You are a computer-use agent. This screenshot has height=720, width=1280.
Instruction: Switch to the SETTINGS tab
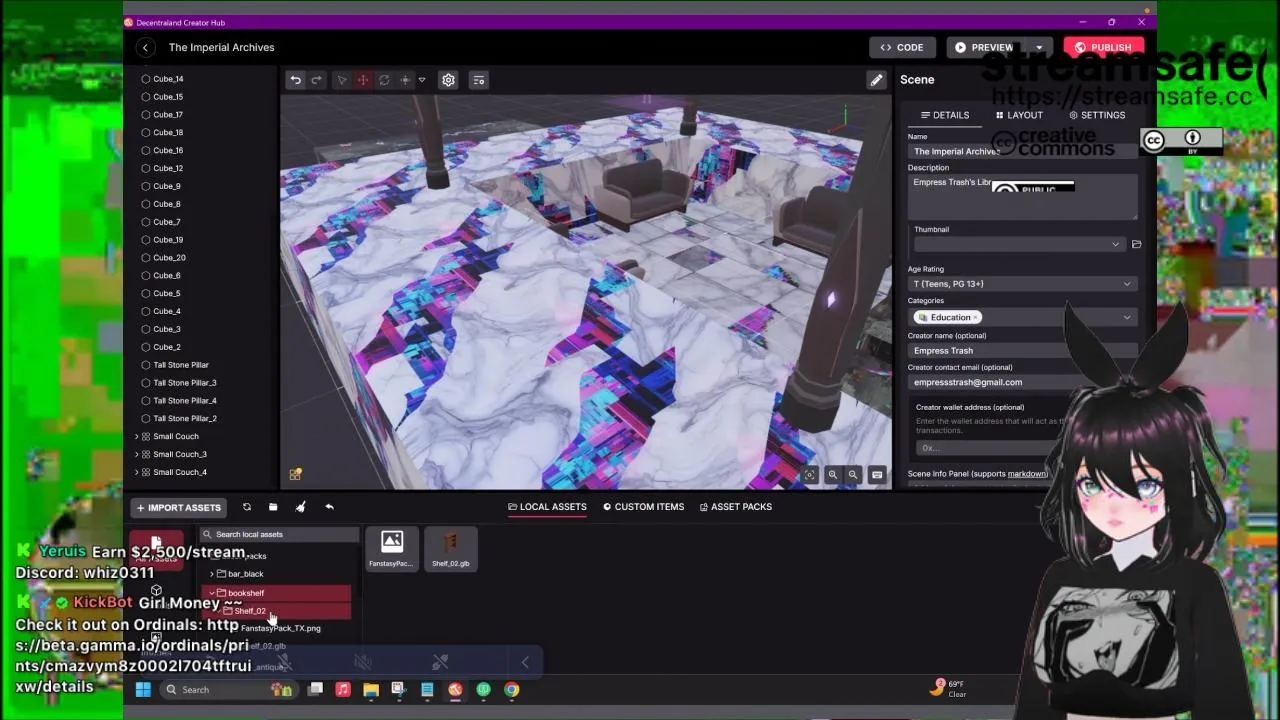click(1097, 115)
